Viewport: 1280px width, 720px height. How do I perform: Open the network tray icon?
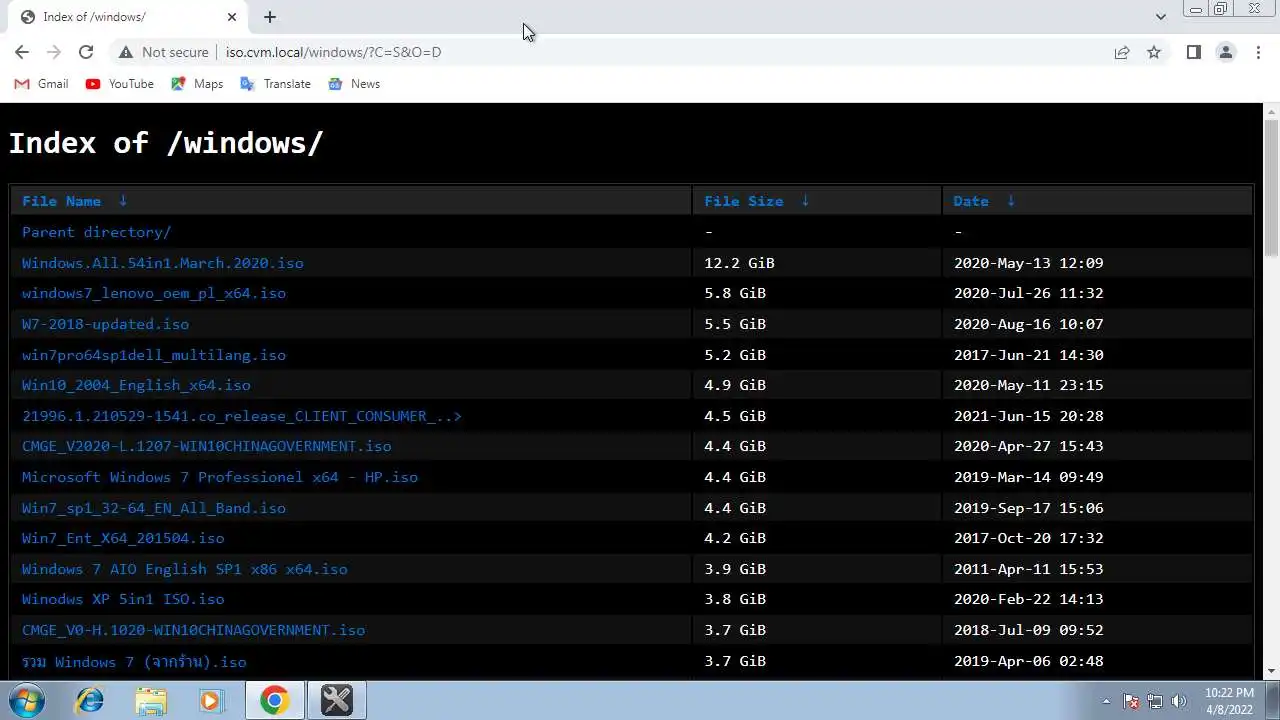click(1155, 701)
